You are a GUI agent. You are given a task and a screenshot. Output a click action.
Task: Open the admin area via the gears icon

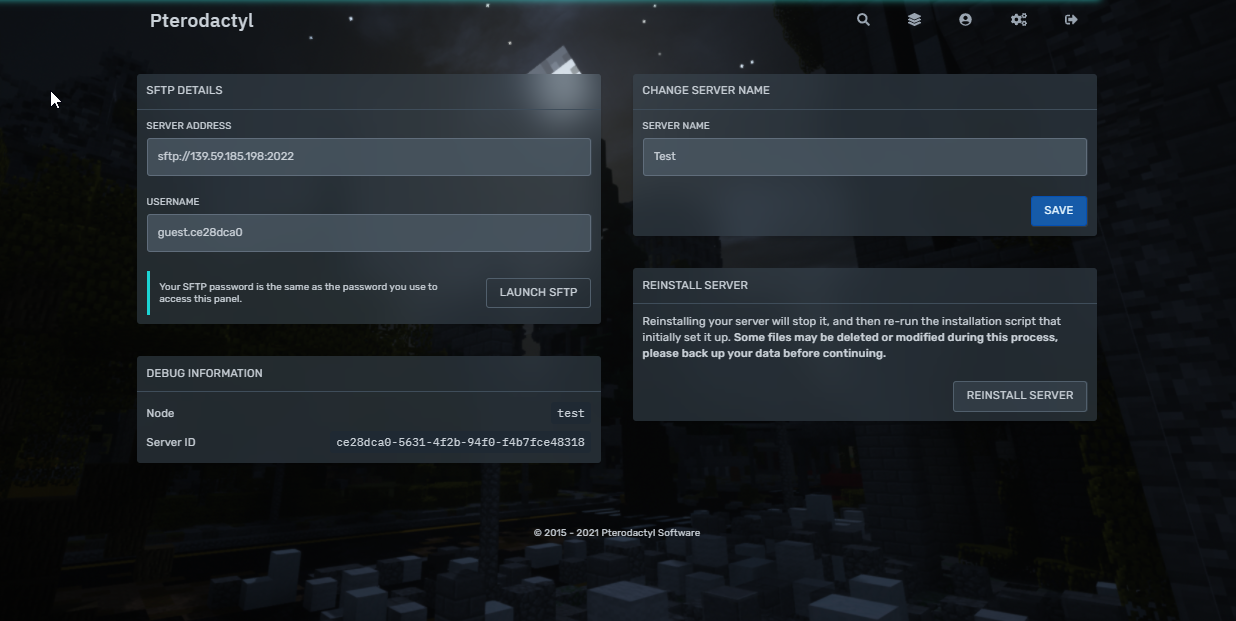point(1018,20)
